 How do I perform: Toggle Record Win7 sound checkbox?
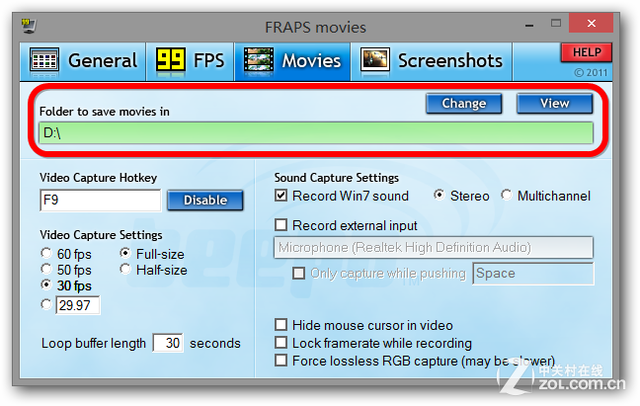tap(281, 195)
